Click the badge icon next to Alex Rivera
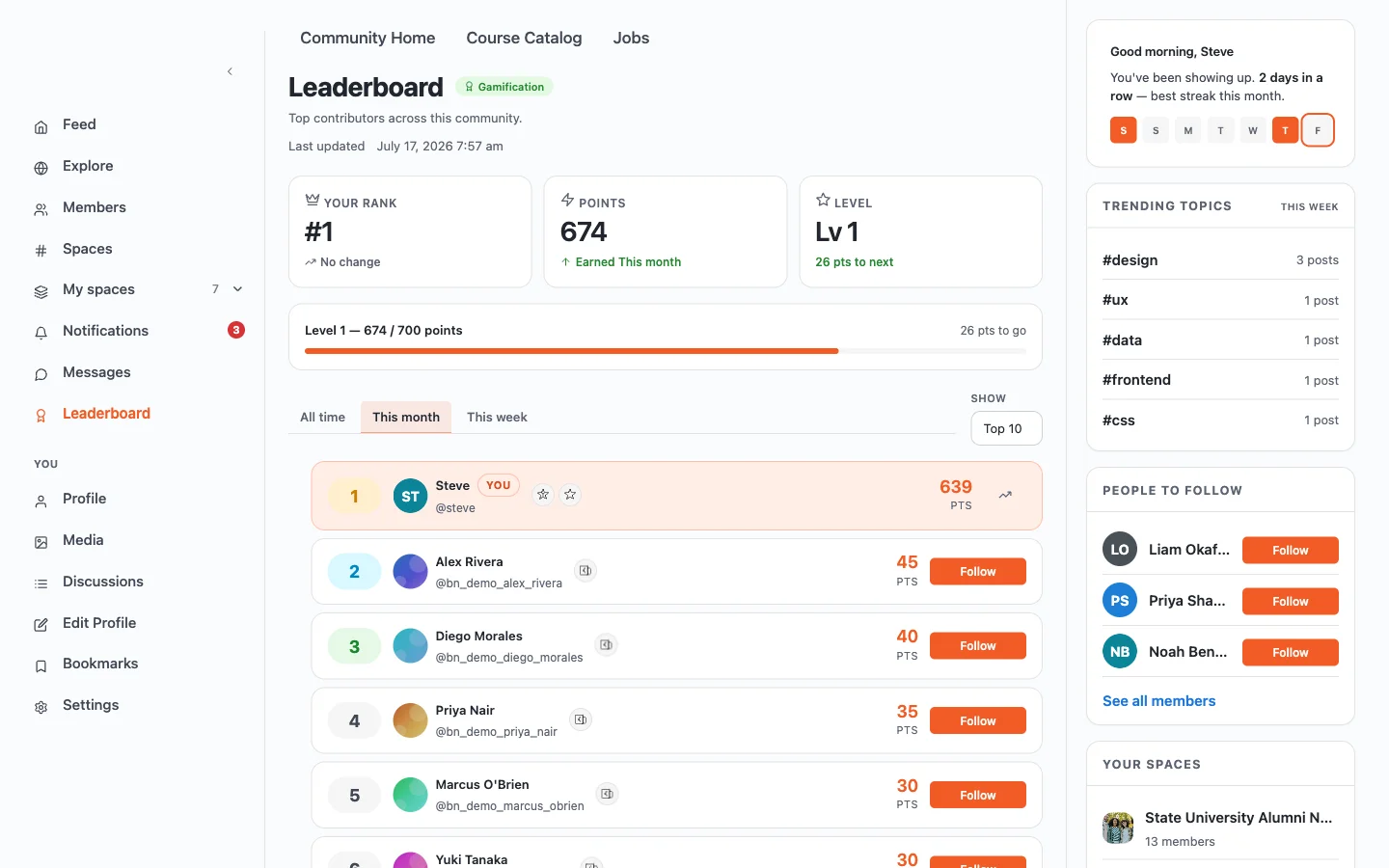 586,571
